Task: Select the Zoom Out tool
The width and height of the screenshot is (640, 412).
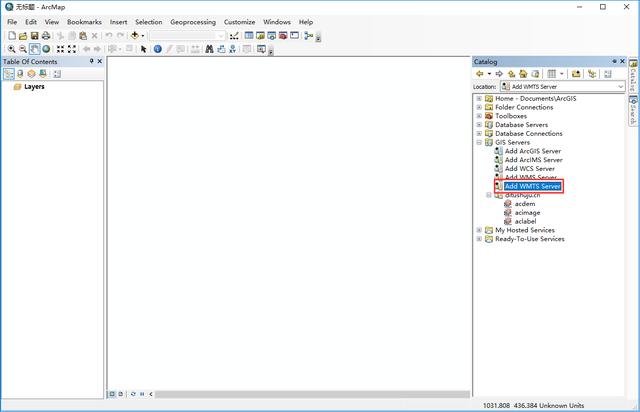Action: tap(23, 49)
